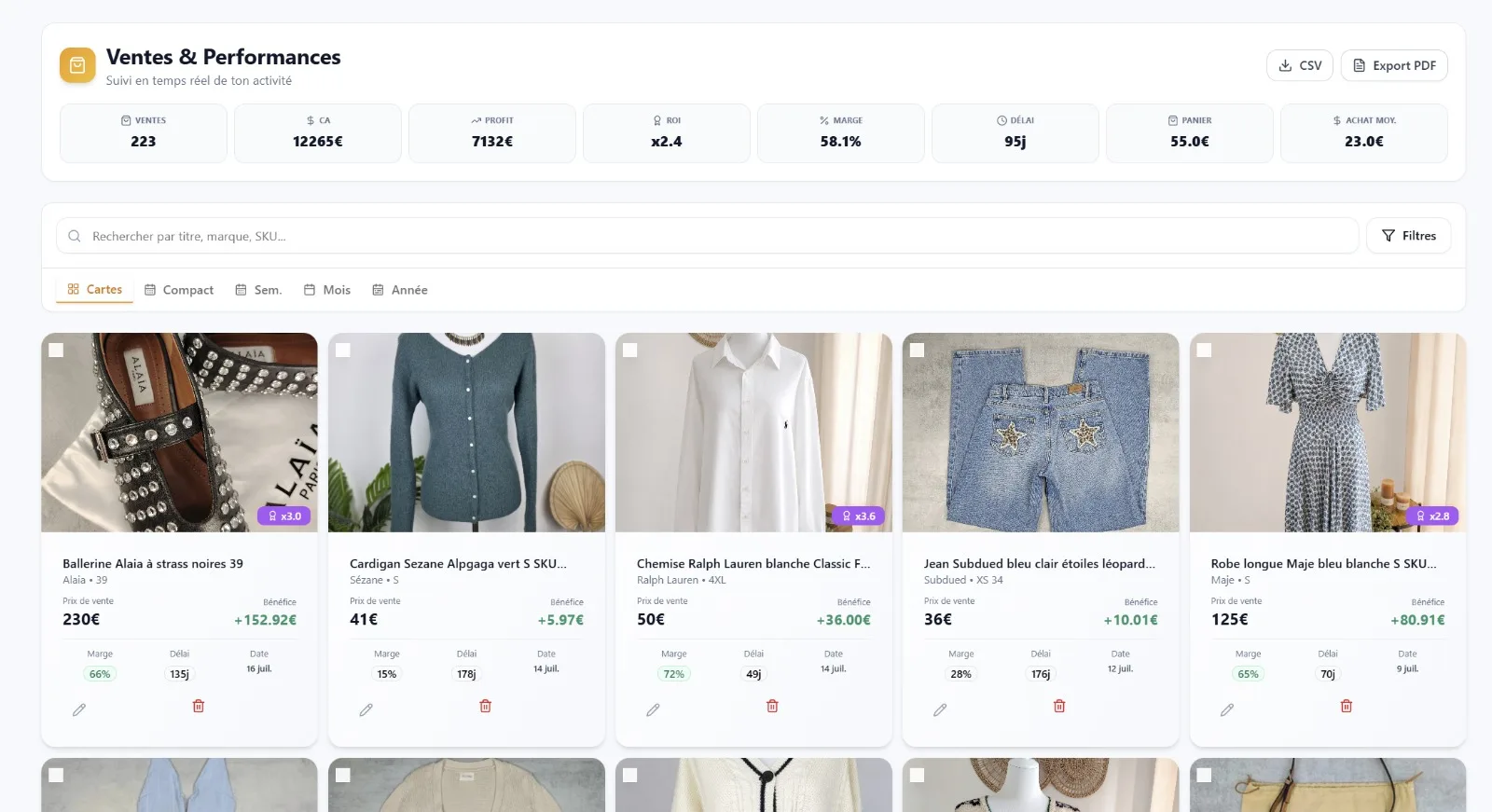Click the orange shopping bag logo icon
The image size is (1492, 812).
tap(77, 65)
